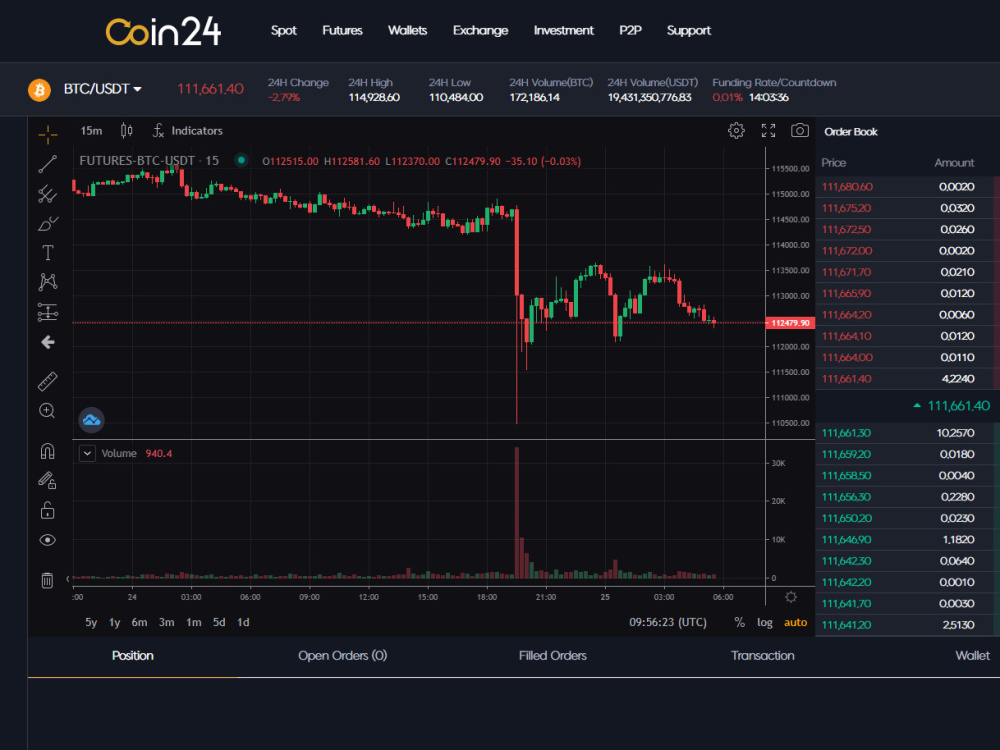Select the crosshair cursor tool
The height and width of the screenshot is (750, 1000).
tap(48, 135)
